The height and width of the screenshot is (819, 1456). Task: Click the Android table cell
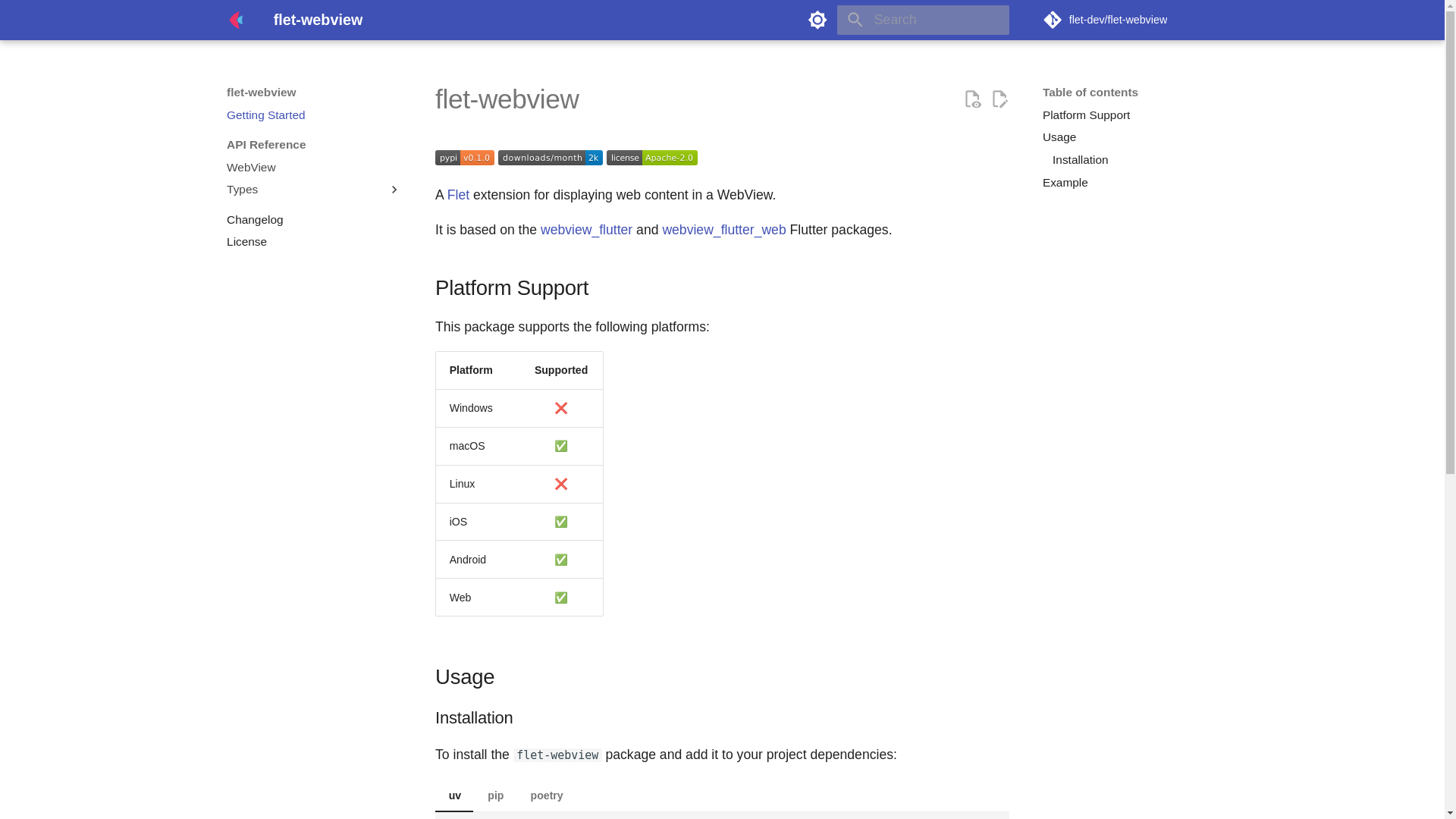pyautogui.click(x=478, y=560)
